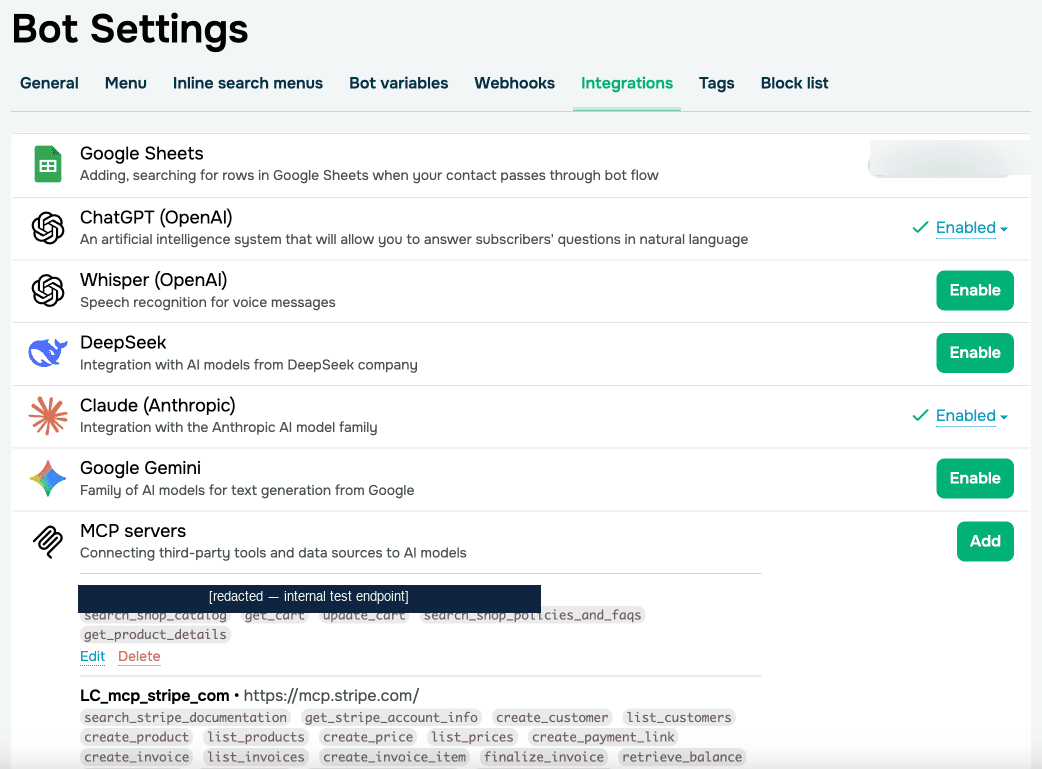The image size is (1042, 769).
Task: Open the Tags tab
Action: tap(716, 83)
